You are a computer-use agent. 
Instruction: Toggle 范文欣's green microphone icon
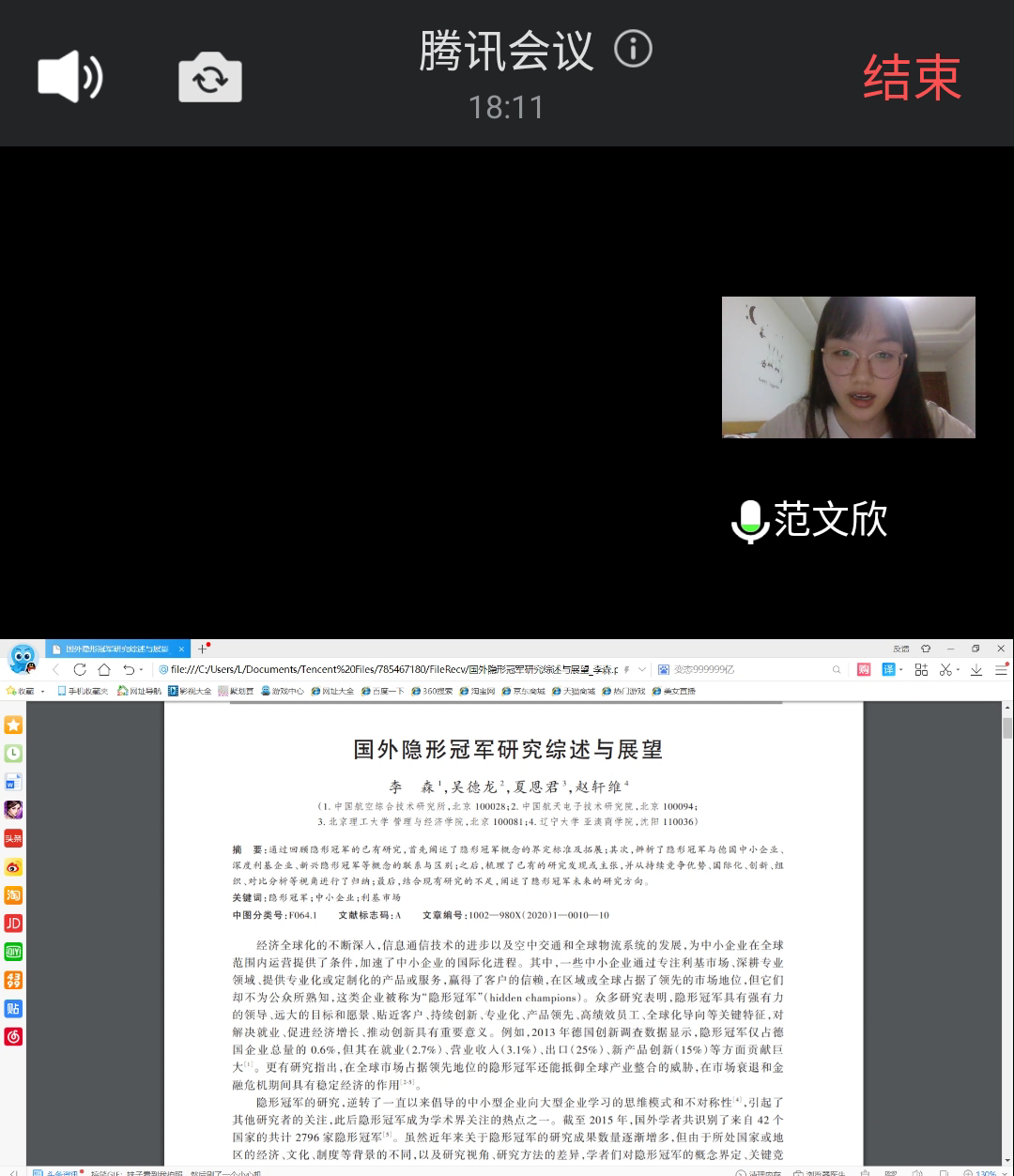pos(749,521)
